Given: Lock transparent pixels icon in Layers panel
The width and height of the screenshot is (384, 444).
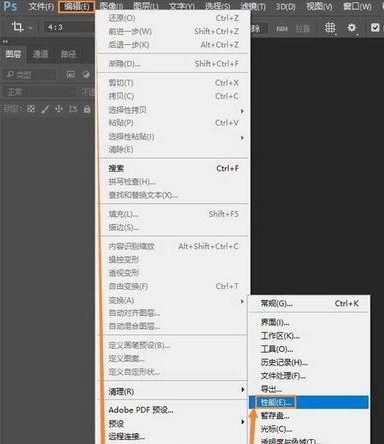Looking at the screenshot, I should pyautogui.click(x=31, y=109).
